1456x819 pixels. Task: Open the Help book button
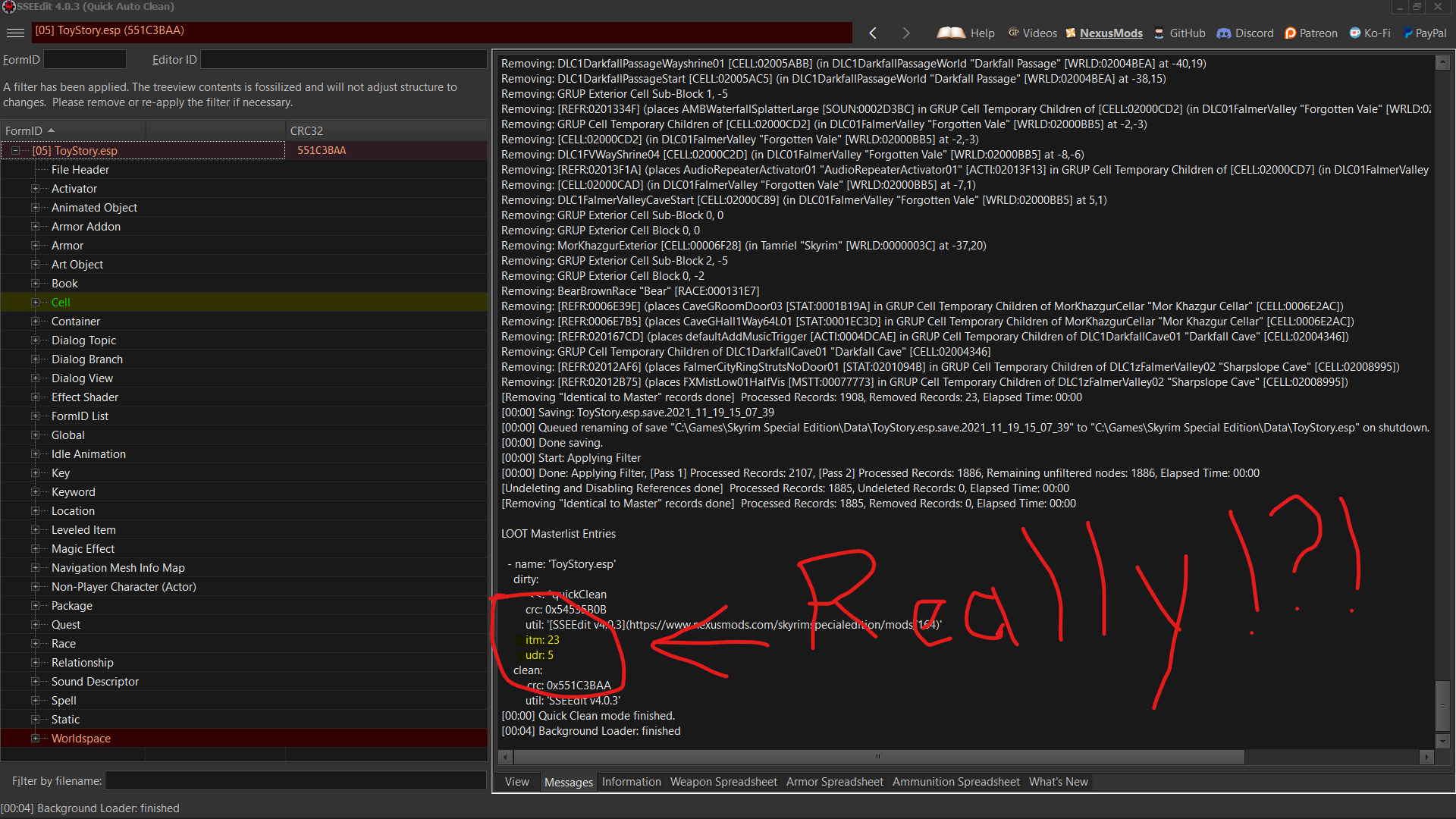point(966,33)
